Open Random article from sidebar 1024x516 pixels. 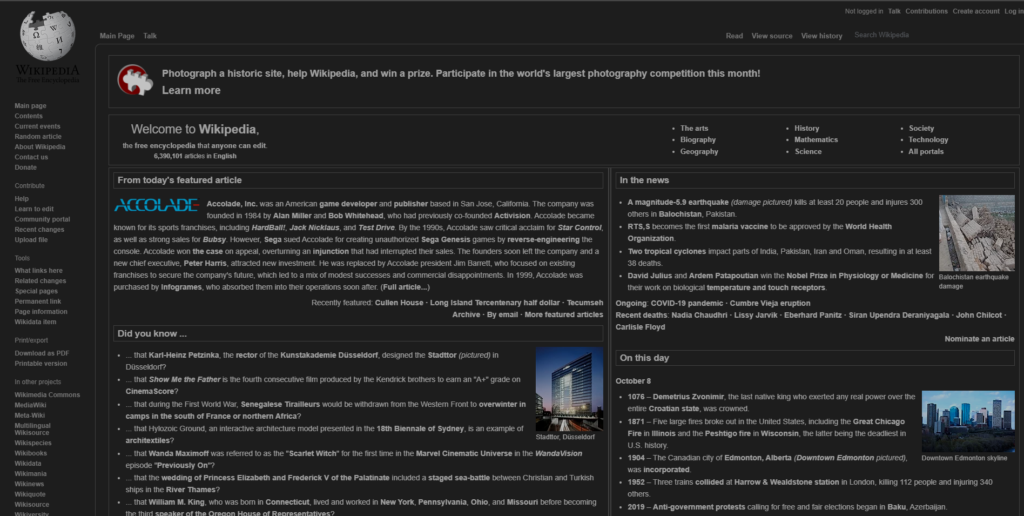[38, 137]
